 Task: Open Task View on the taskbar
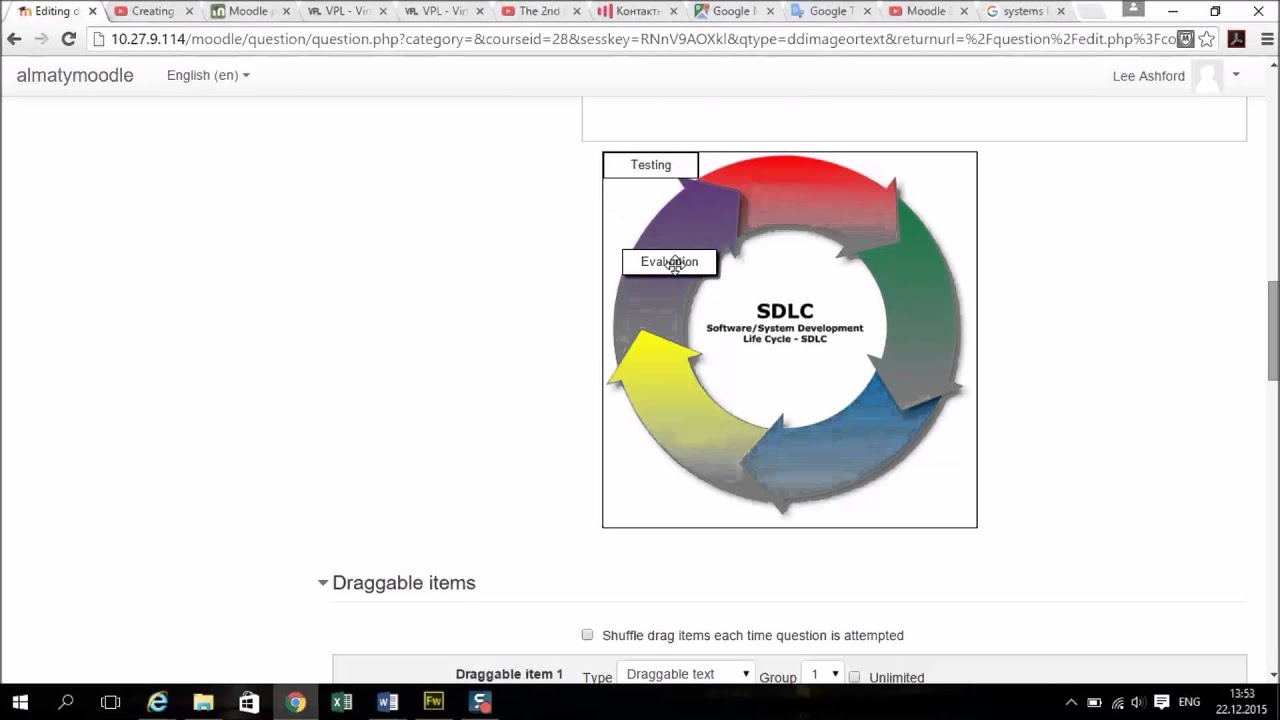point(111,702)
